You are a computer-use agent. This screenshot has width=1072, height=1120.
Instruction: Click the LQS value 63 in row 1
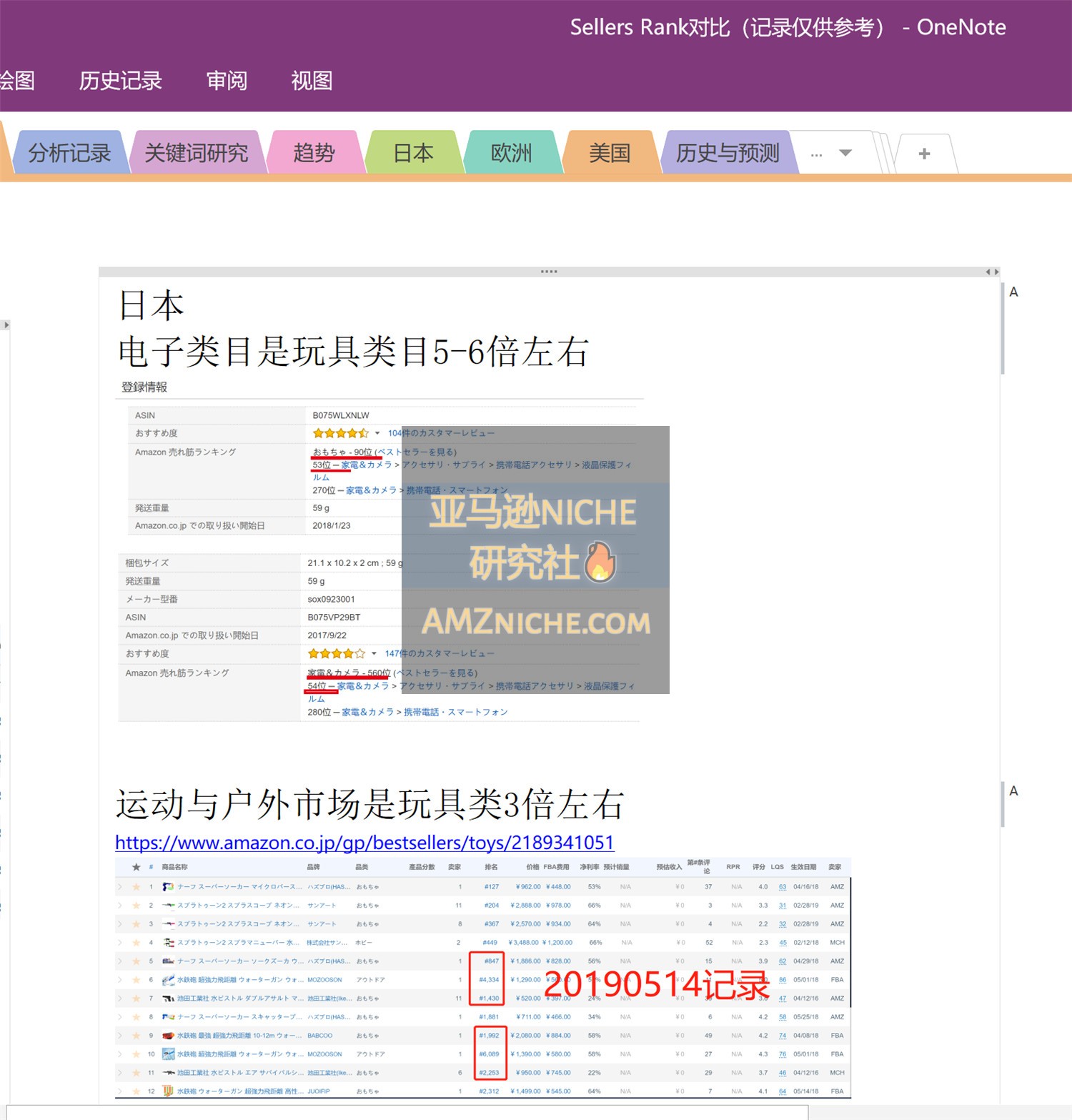[783, 887]
